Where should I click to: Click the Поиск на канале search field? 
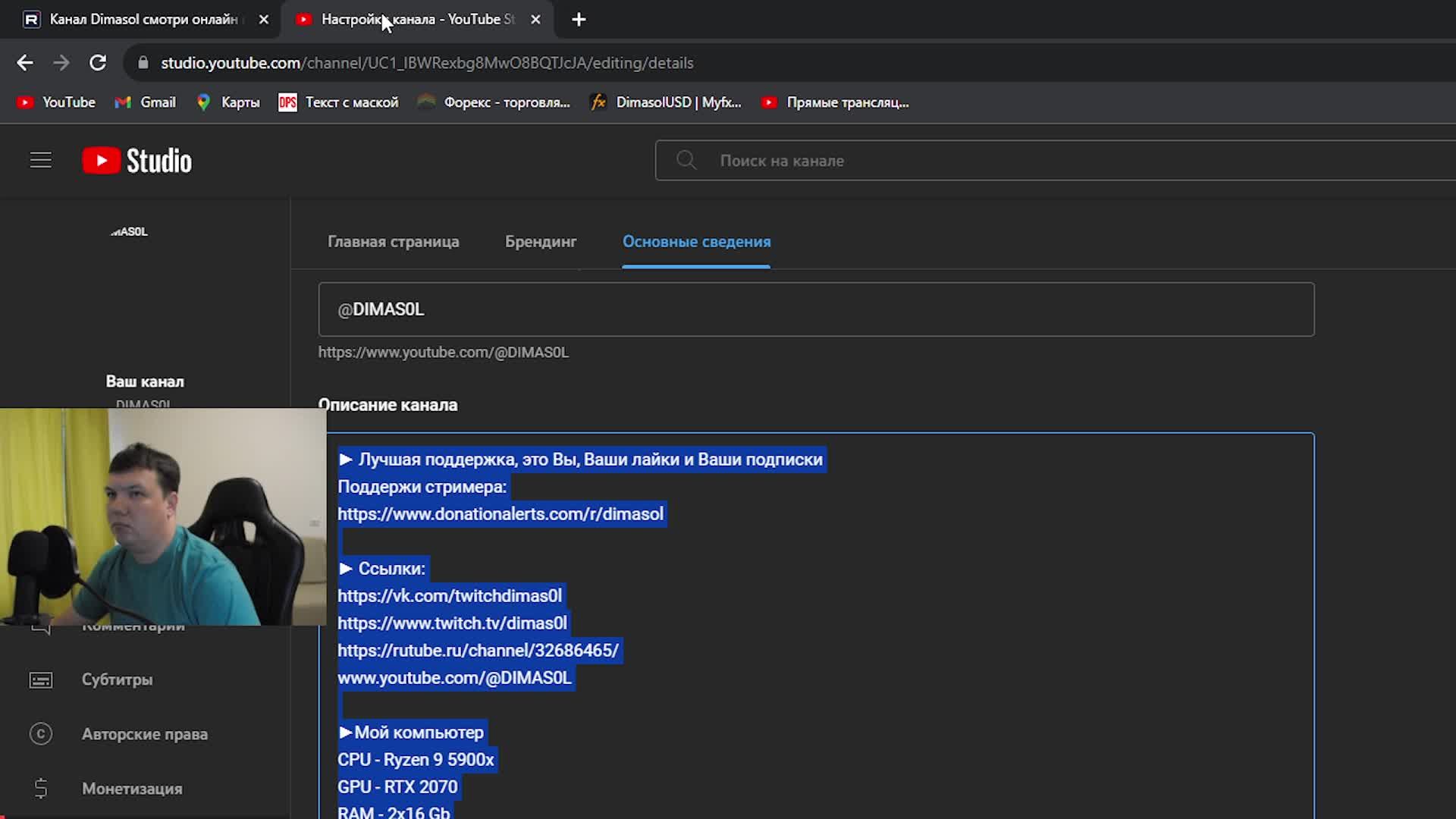pos(1062,160)
